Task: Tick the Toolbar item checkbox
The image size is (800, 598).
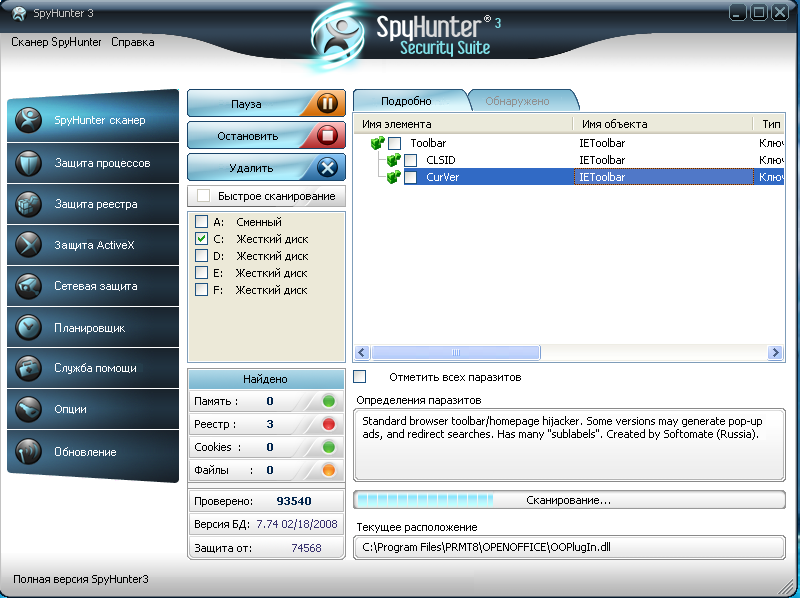Action: (394, 143)
